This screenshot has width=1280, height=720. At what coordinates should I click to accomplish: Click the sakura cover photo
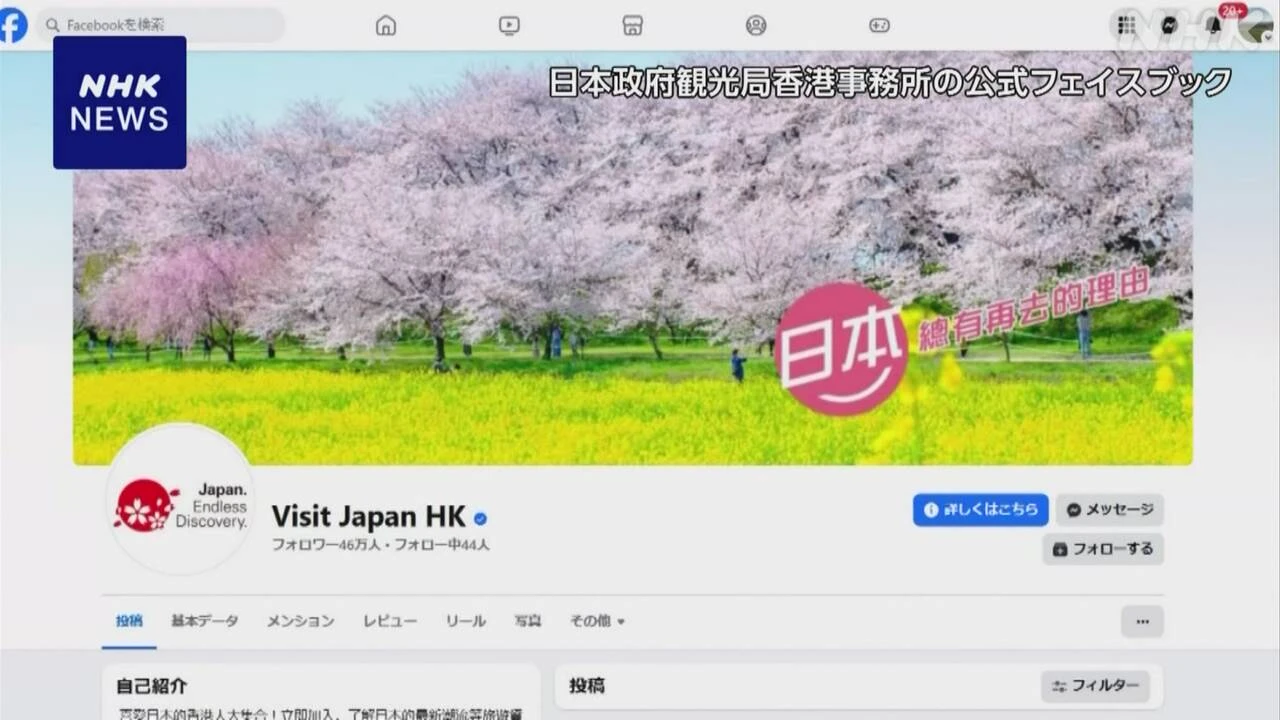click(x=632, y=258)
